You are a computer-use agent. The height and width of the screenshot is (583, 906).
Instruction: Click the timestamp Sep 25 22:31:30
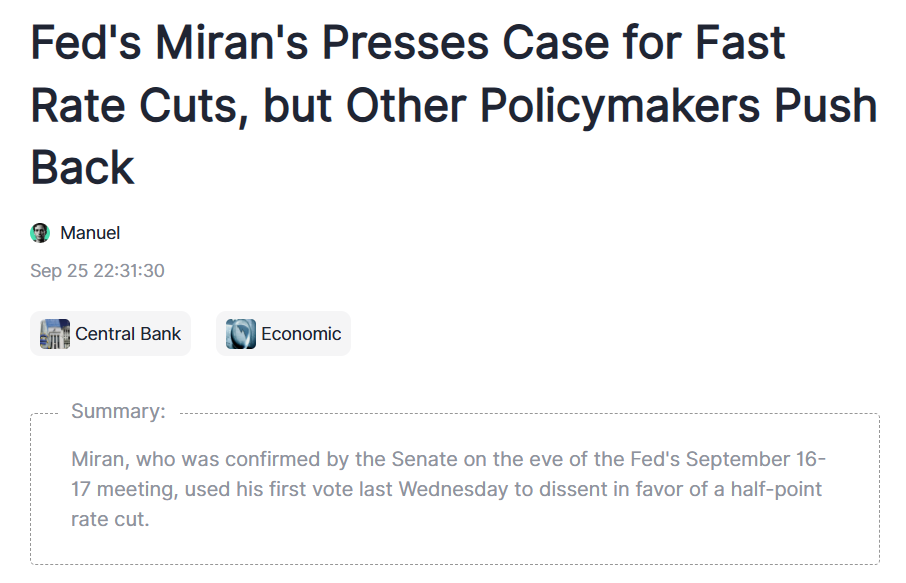(97, 271)
